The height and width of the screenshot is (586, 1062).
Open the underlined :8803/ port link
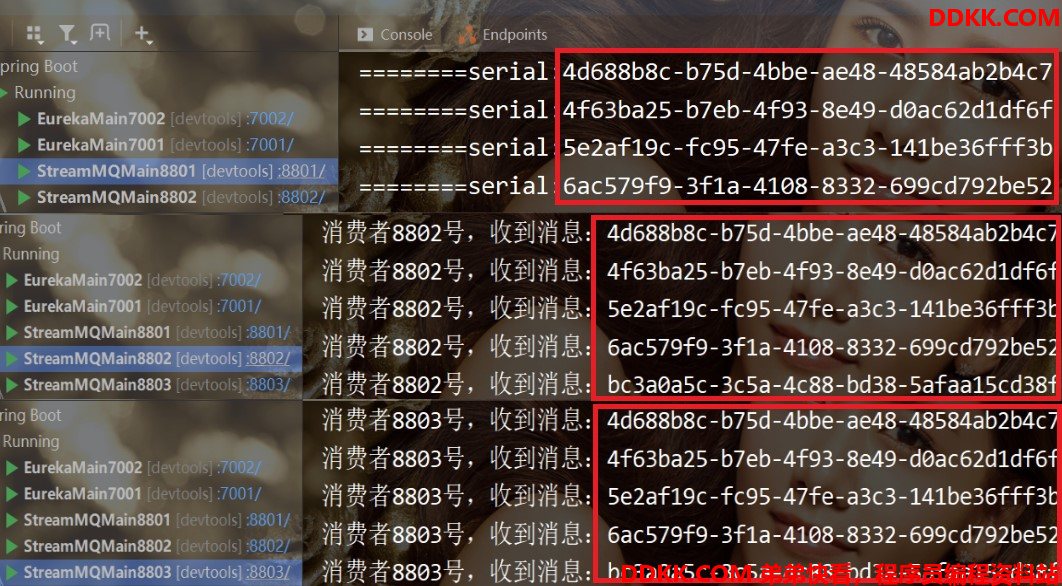tap(268, 572)
